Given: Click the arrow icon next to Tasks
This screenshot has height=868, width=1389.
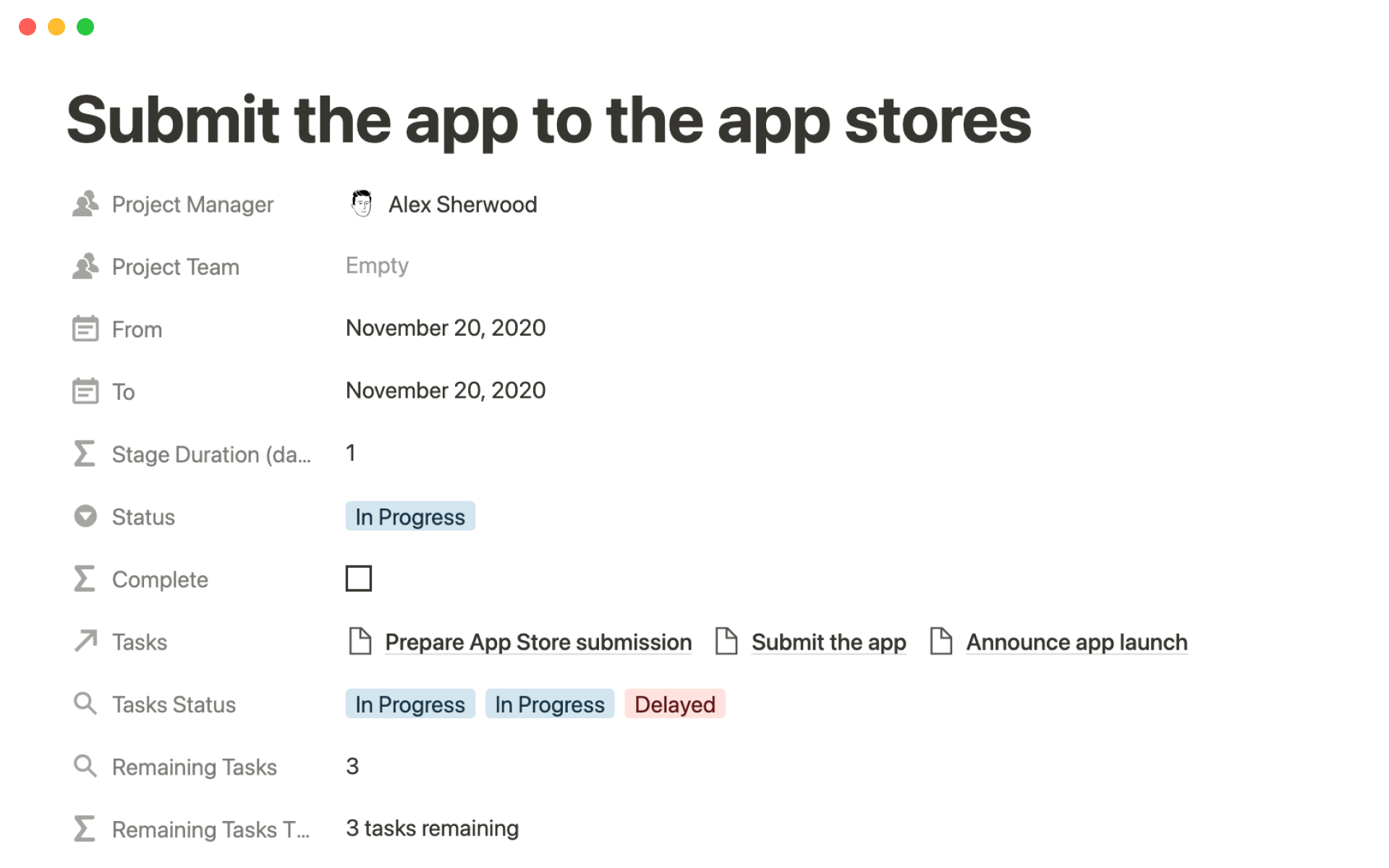Looking at the screenshot, I should [x=85, y=642].
